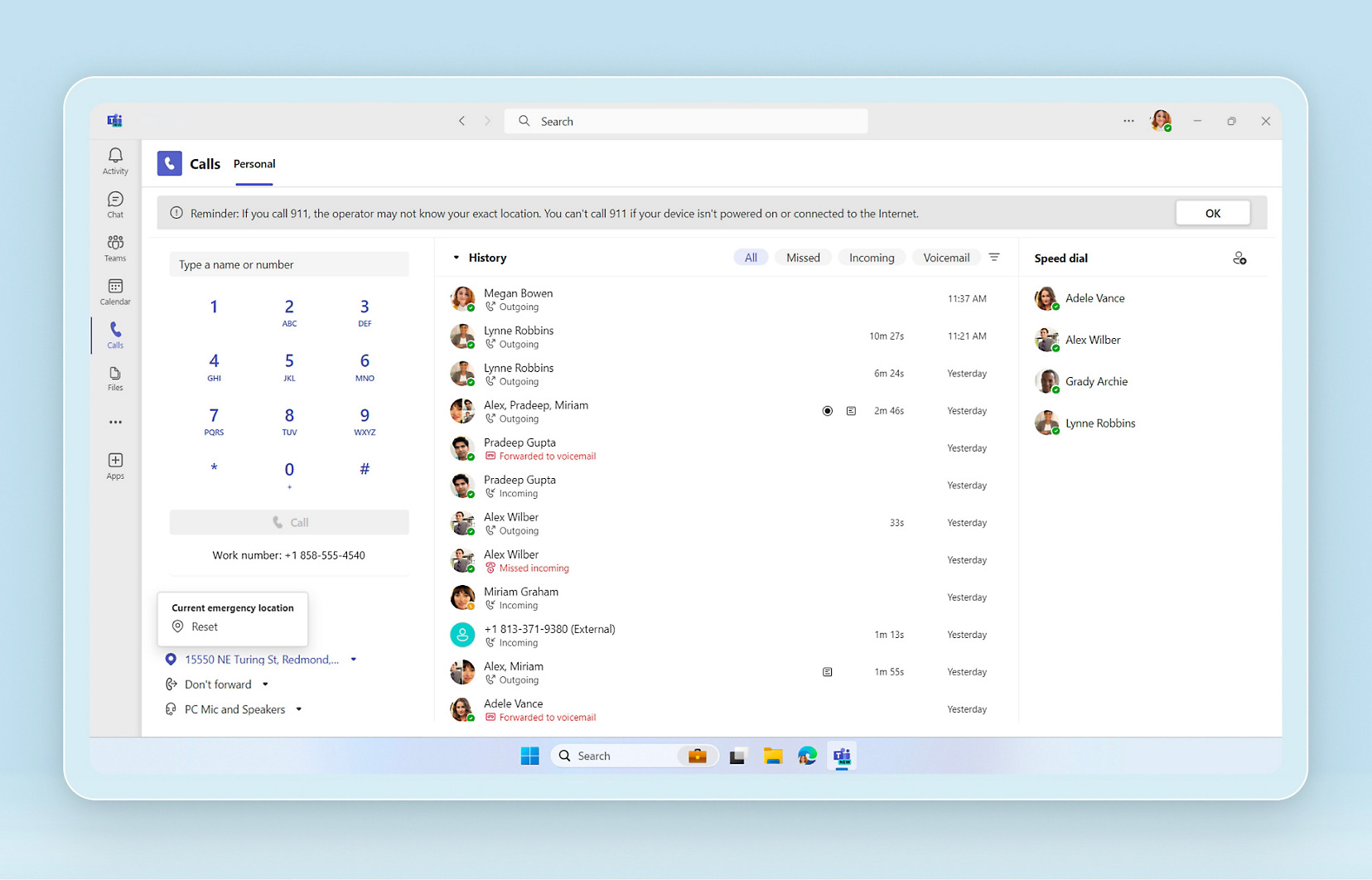Open Chat from the left sidebar

(115, 204)
